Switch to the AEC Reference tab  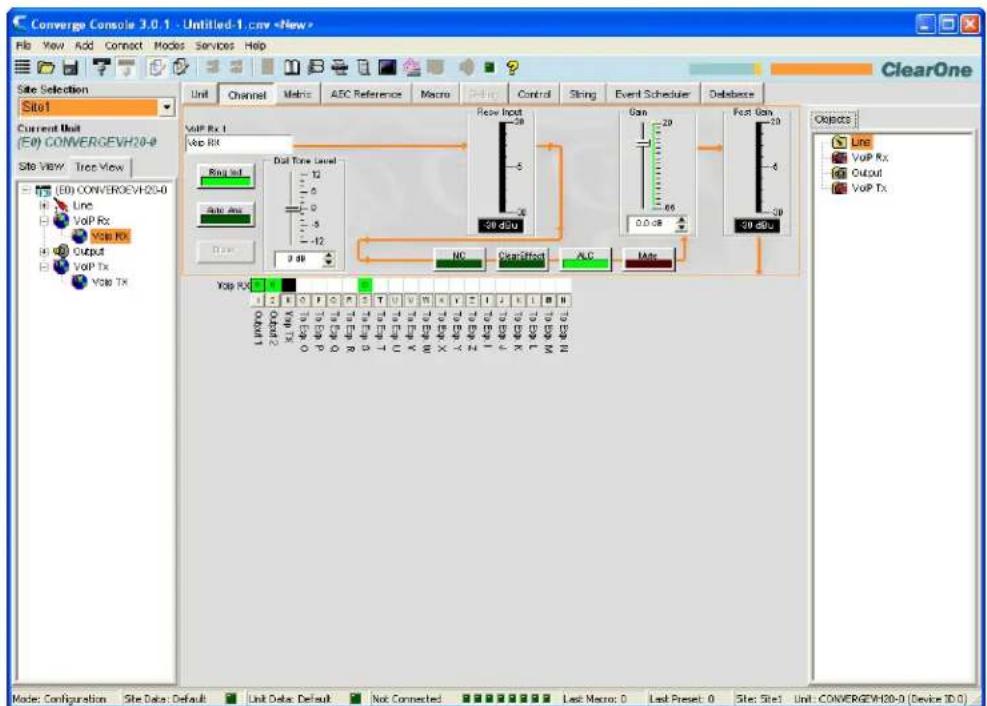pos(366,94)
